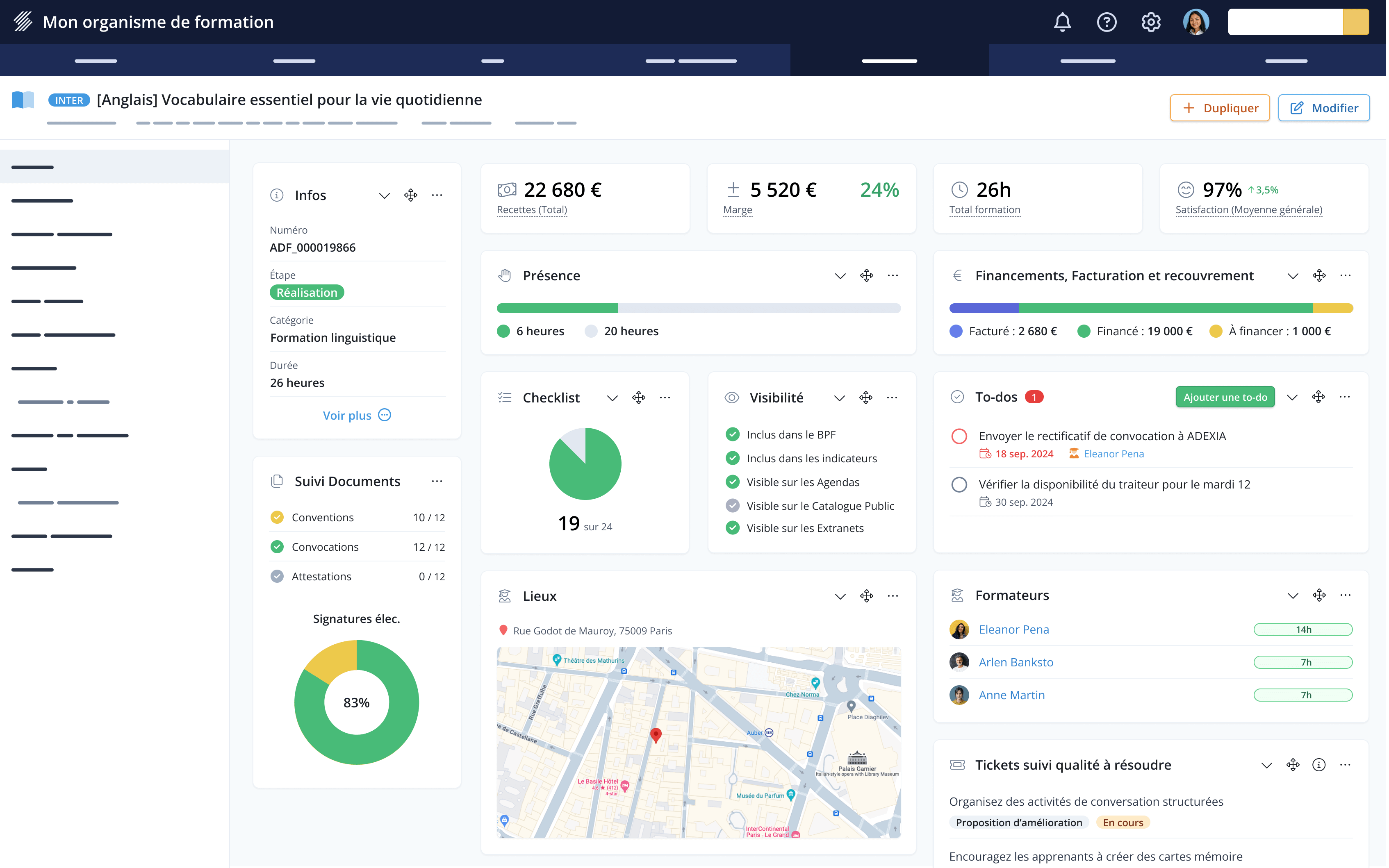1389x868 pixels.
Task: Click the move icon on Formateurs card
Action: pyautogui.click(x=1319, y=595)
